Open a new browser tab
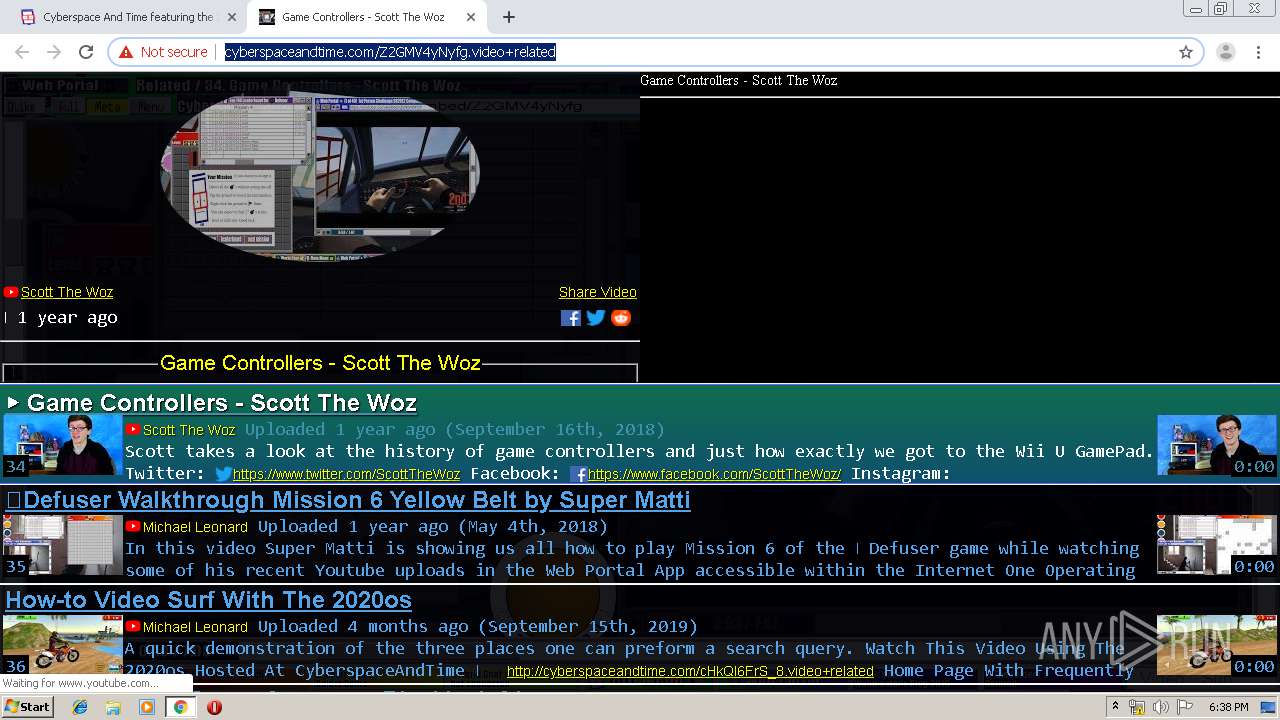 click(x=508, y=17)
